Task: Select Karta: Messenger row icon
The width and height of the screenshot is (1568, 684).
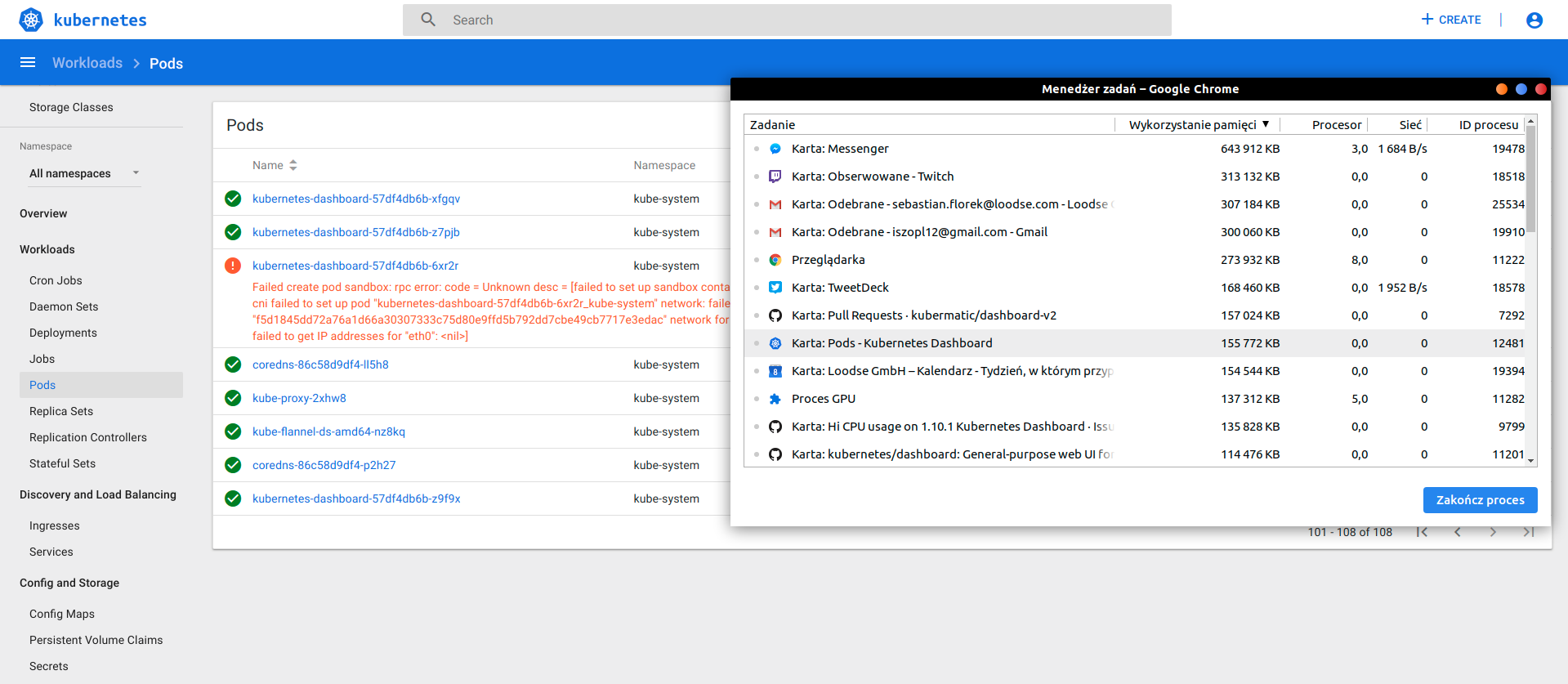Action: (775, 149)
